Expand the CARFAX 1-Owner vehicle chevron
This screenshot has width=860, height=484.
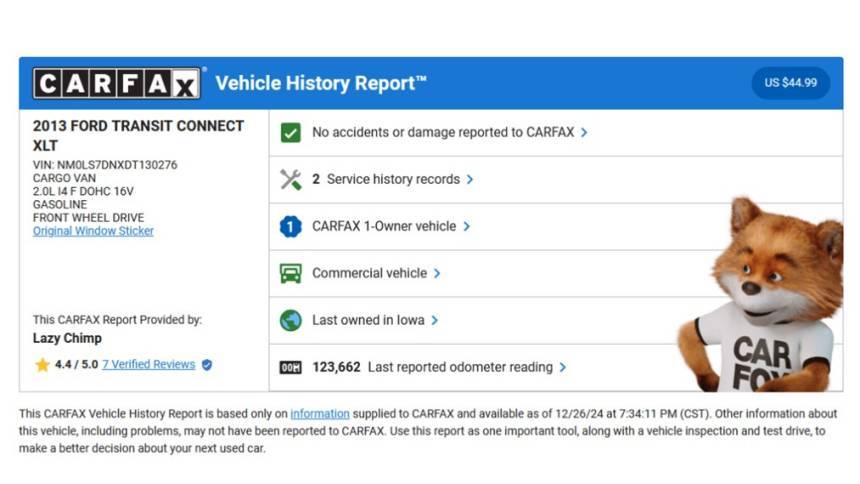click(x=467, y=226)
